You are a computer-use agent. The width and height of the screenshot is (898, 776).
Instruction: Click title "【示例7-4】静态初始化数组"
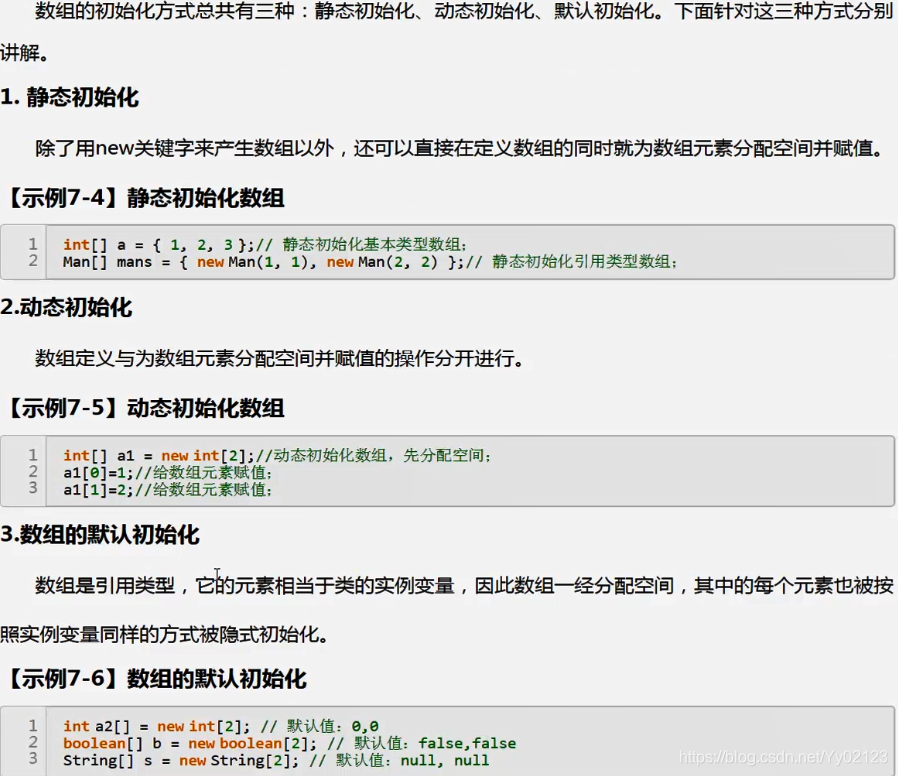145,198
